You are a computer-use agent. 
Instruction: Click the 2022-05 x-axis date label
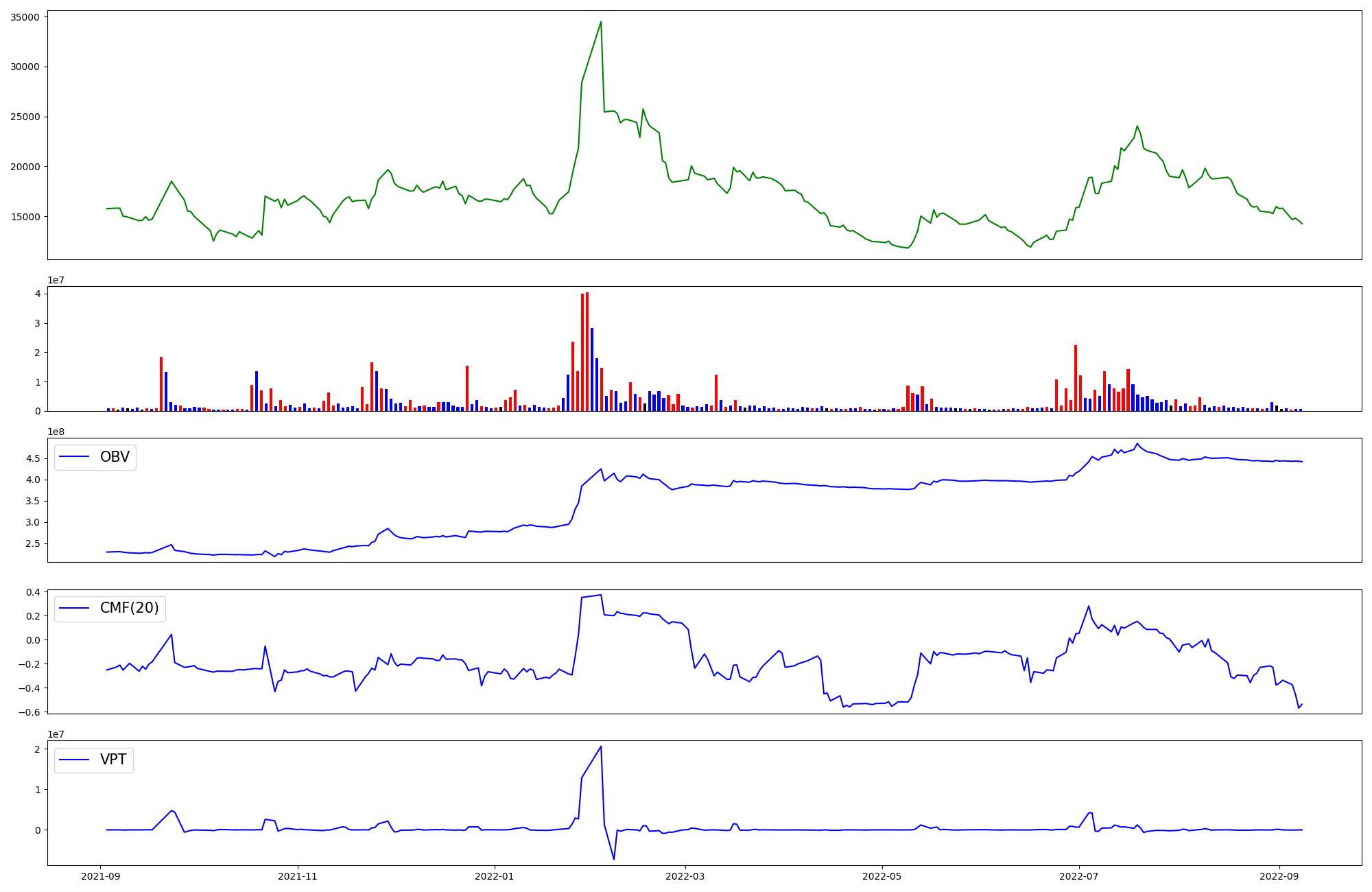click(x=882, y=876)
